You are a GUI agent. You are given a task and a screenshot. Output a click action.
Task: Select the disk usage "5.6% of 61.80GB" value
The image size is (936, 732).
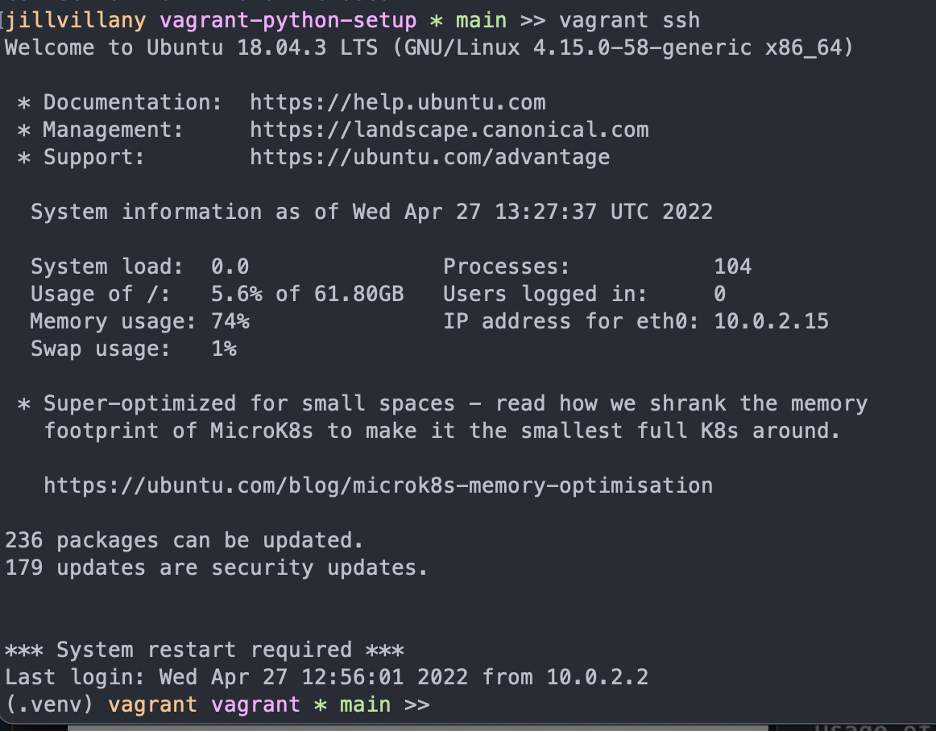(x=307, y=294)
